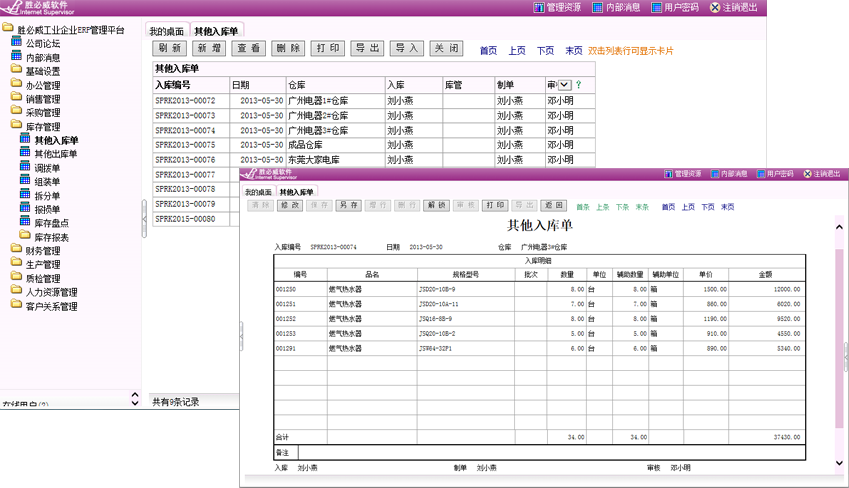Open 内部消息 icon in back window header
The image size is (849, 488).
tap(597, 8)
